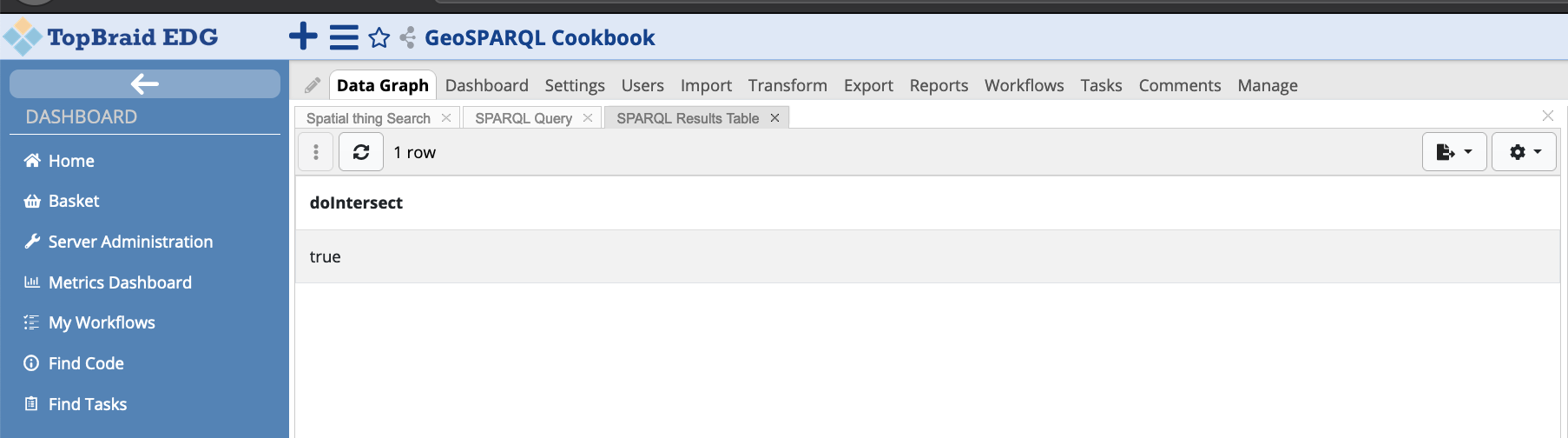Go to Server Administration
1568x438 pixels.
coord(130,242)
